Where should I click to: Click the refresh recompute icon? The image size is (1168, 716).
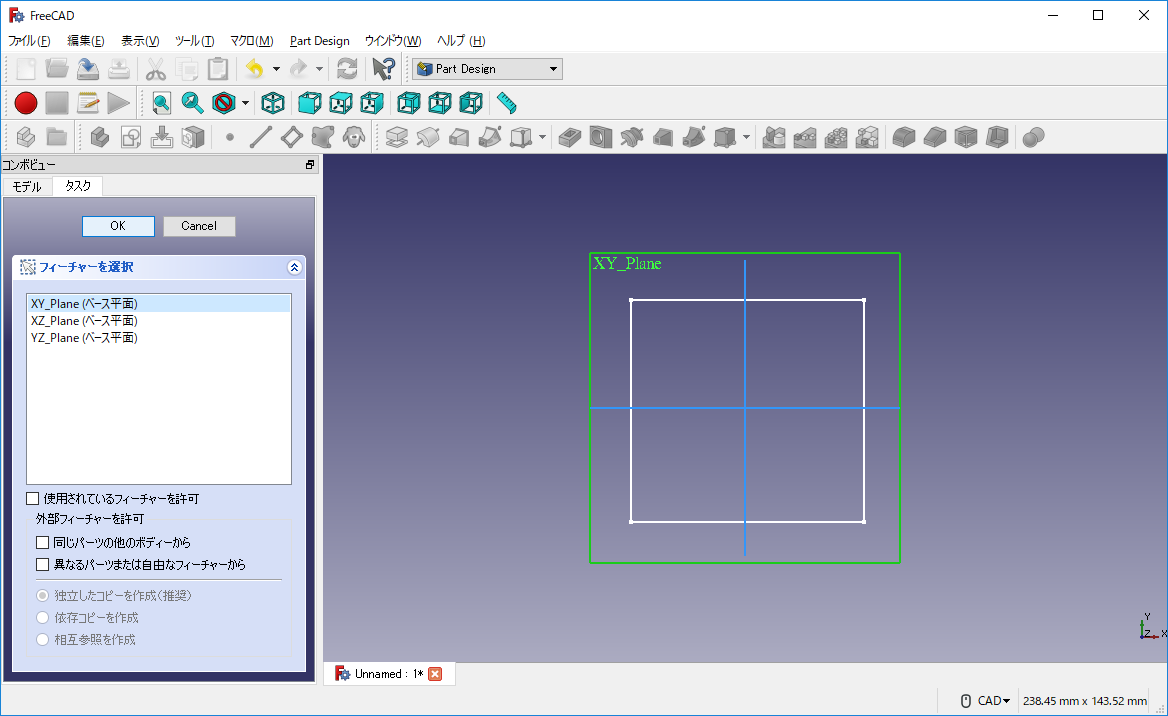(x=347, y=69)
